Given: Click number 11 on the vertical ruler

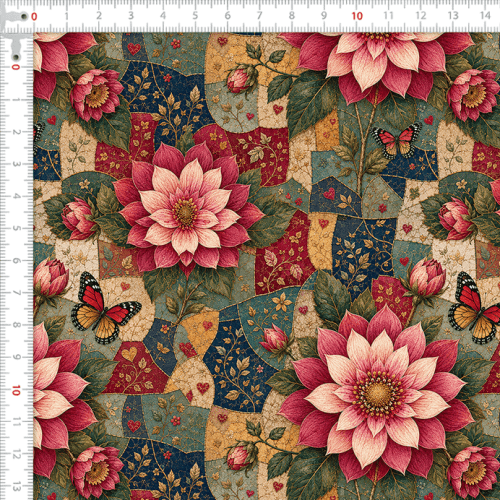Looking at the screenshot, I should 16,422.
